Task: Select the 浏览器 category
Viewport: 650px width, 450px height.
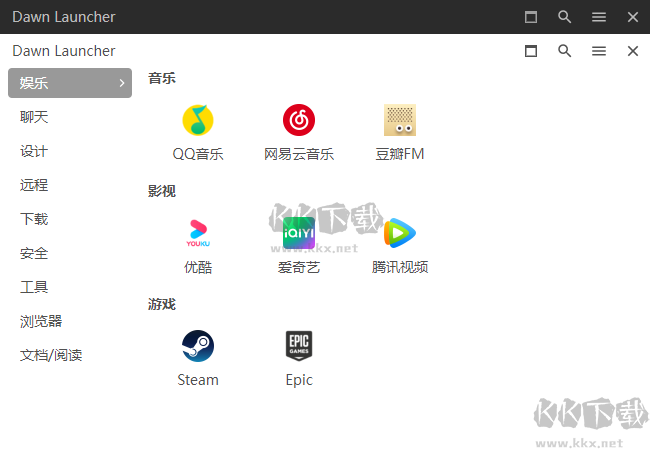Action: coord(41,321)
